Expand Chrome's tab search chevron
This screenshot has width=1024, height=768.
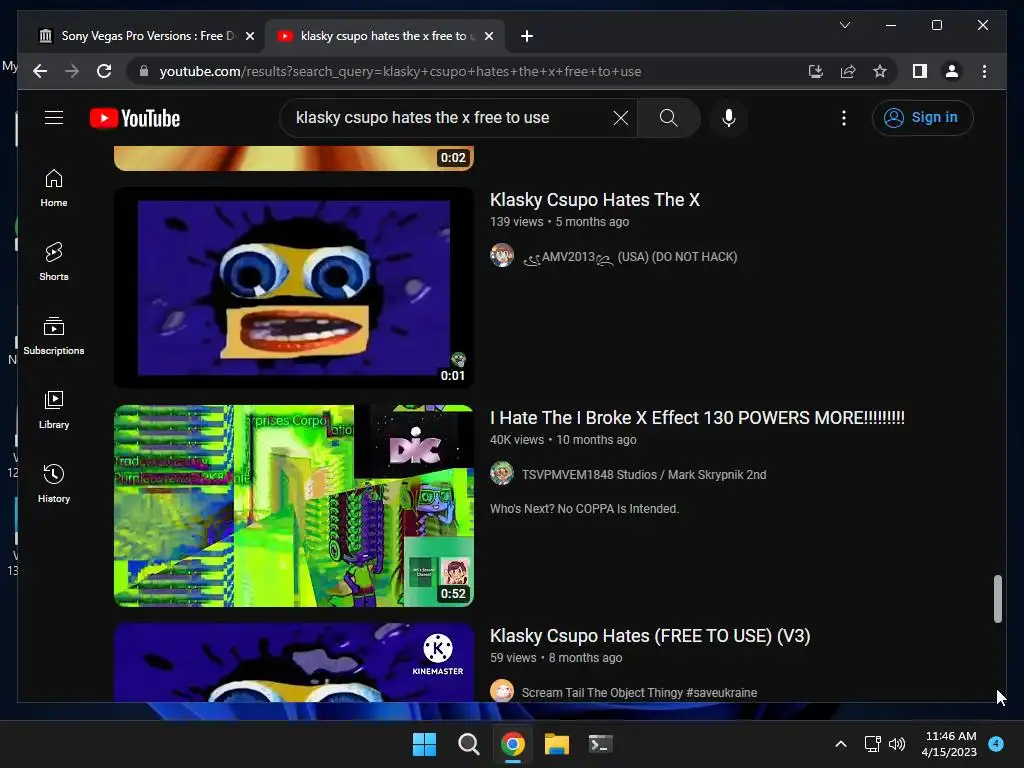[844, 25]
